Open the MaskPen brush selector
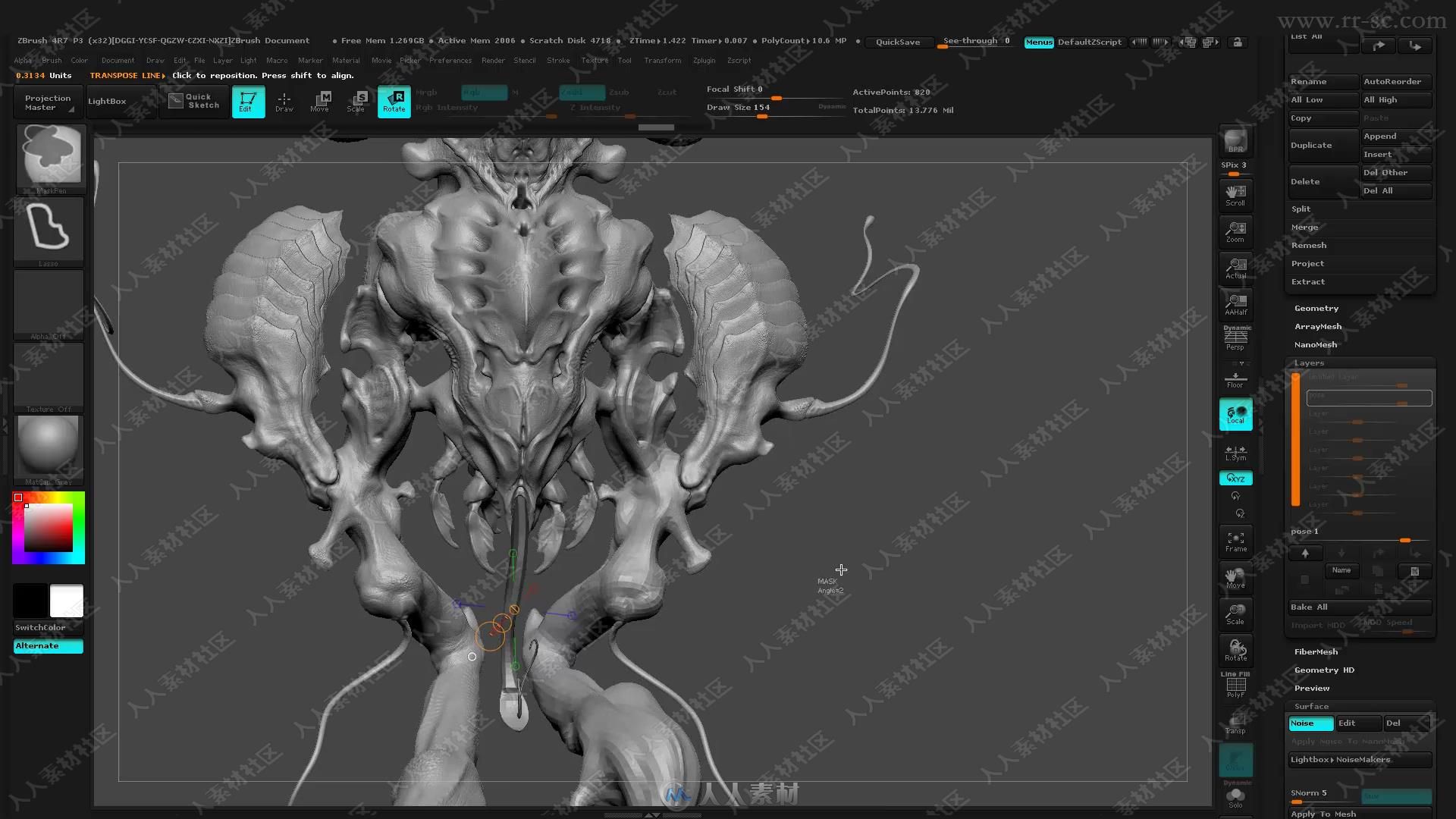Image resolution: width=1456 pixels, height=819 pixels. 51,159
